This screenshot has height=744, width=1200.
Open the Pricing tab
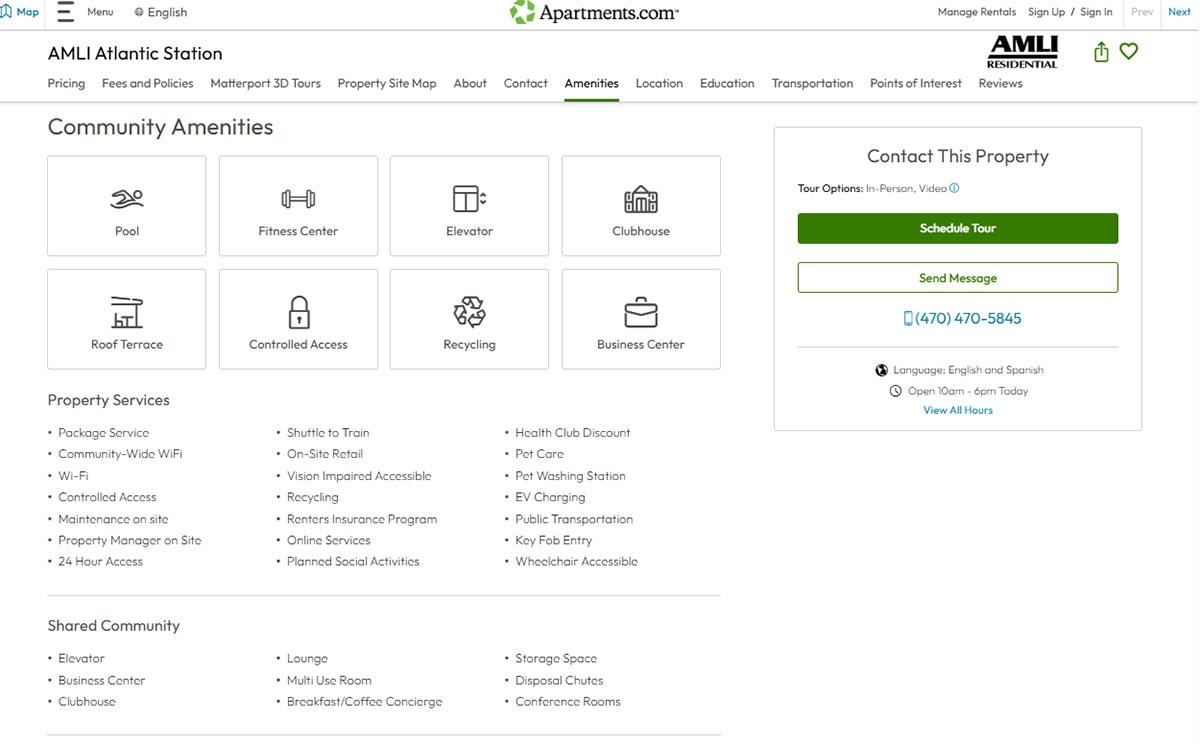coord(66,83)
